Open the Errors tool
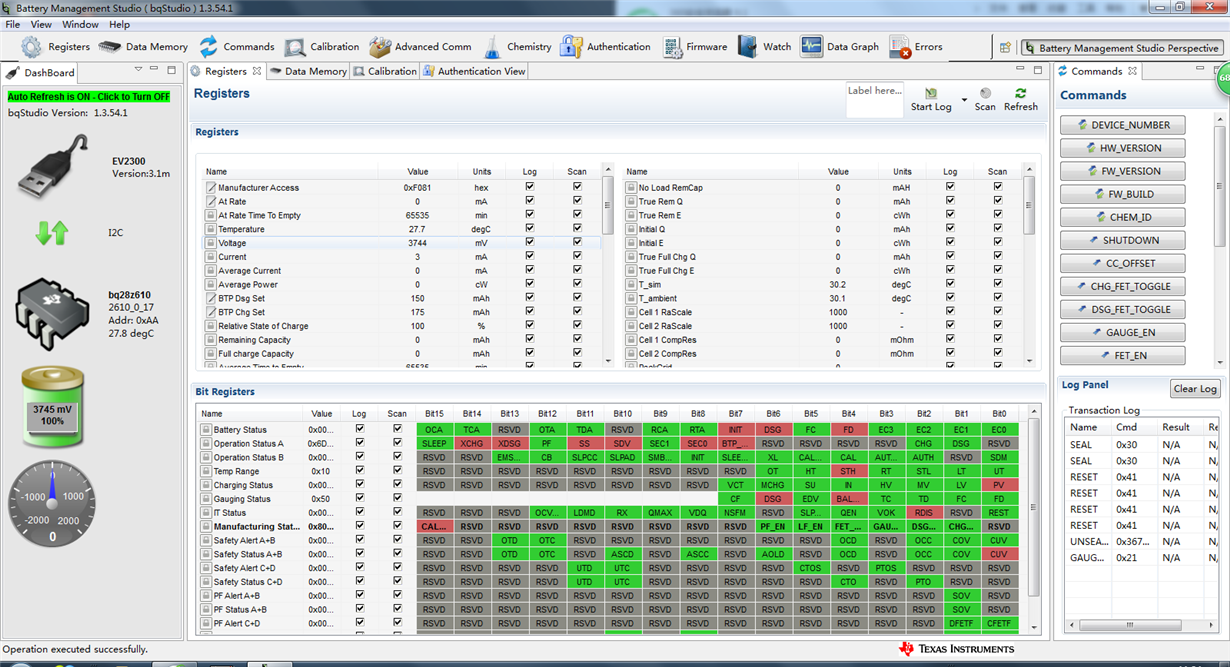This screenshot has width=1230, height=667. (x=915, y=47)
